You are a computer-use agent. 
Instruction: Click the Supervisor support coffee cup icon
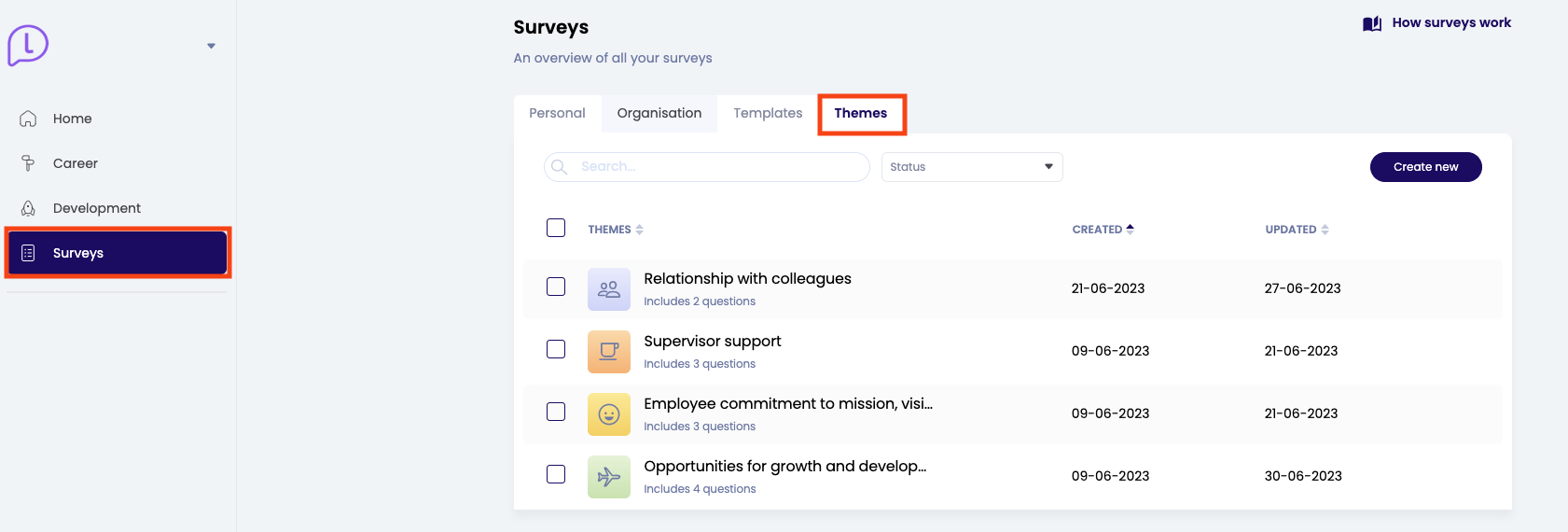[x=609, y=352]
